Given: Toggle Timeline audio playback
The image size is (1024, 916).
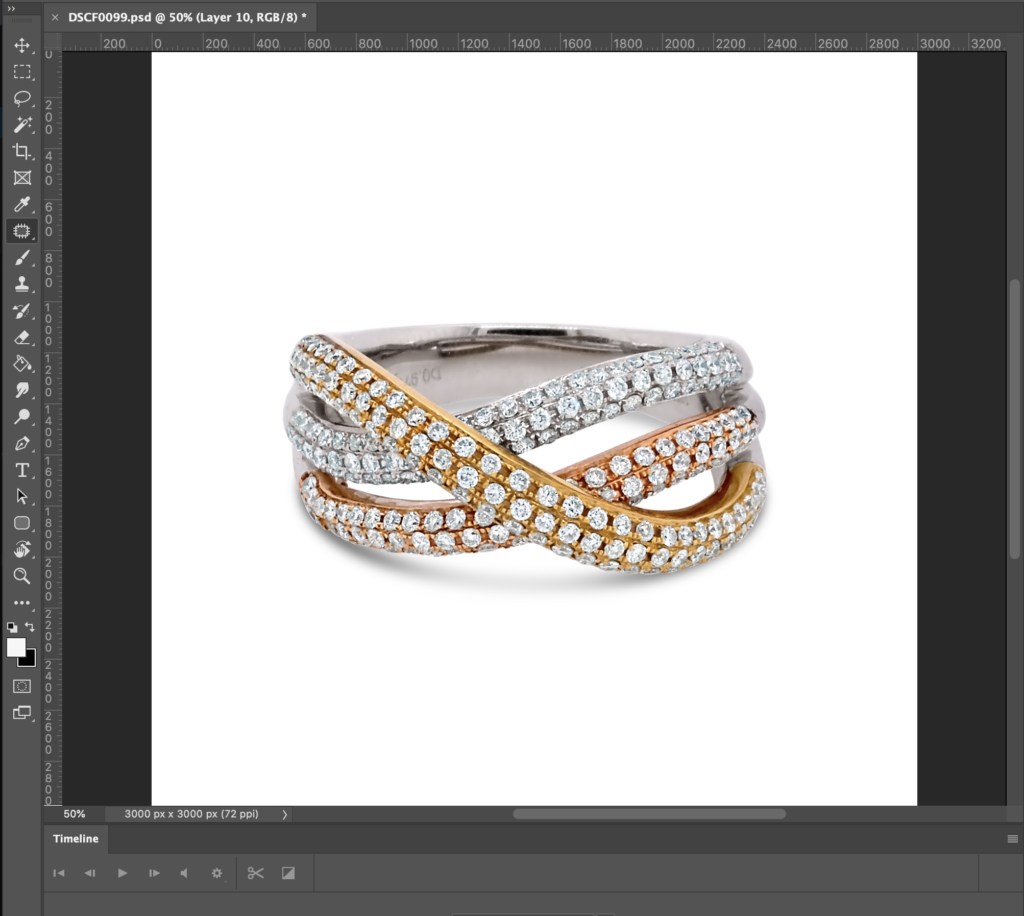Looking at the screenshot, I should (184, 873).
